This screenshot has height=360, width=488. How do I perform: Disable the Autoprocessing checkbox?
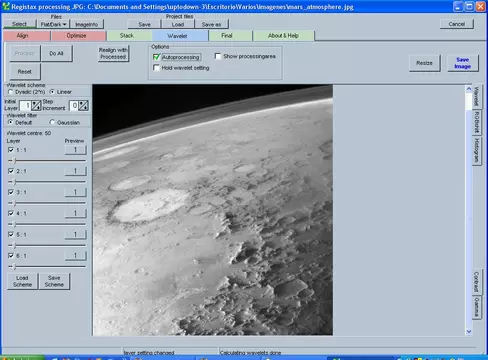156,57
